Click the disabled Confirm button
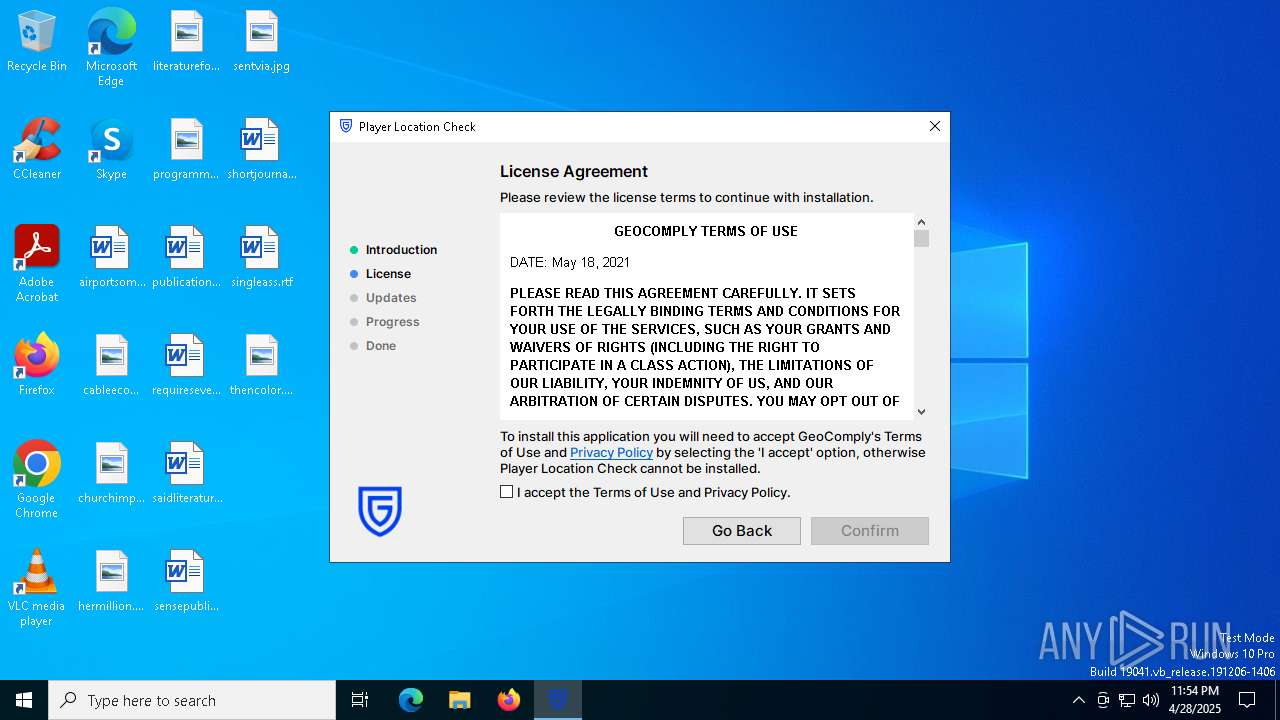Screen dimensions: 1280x720 coord(870,531)
